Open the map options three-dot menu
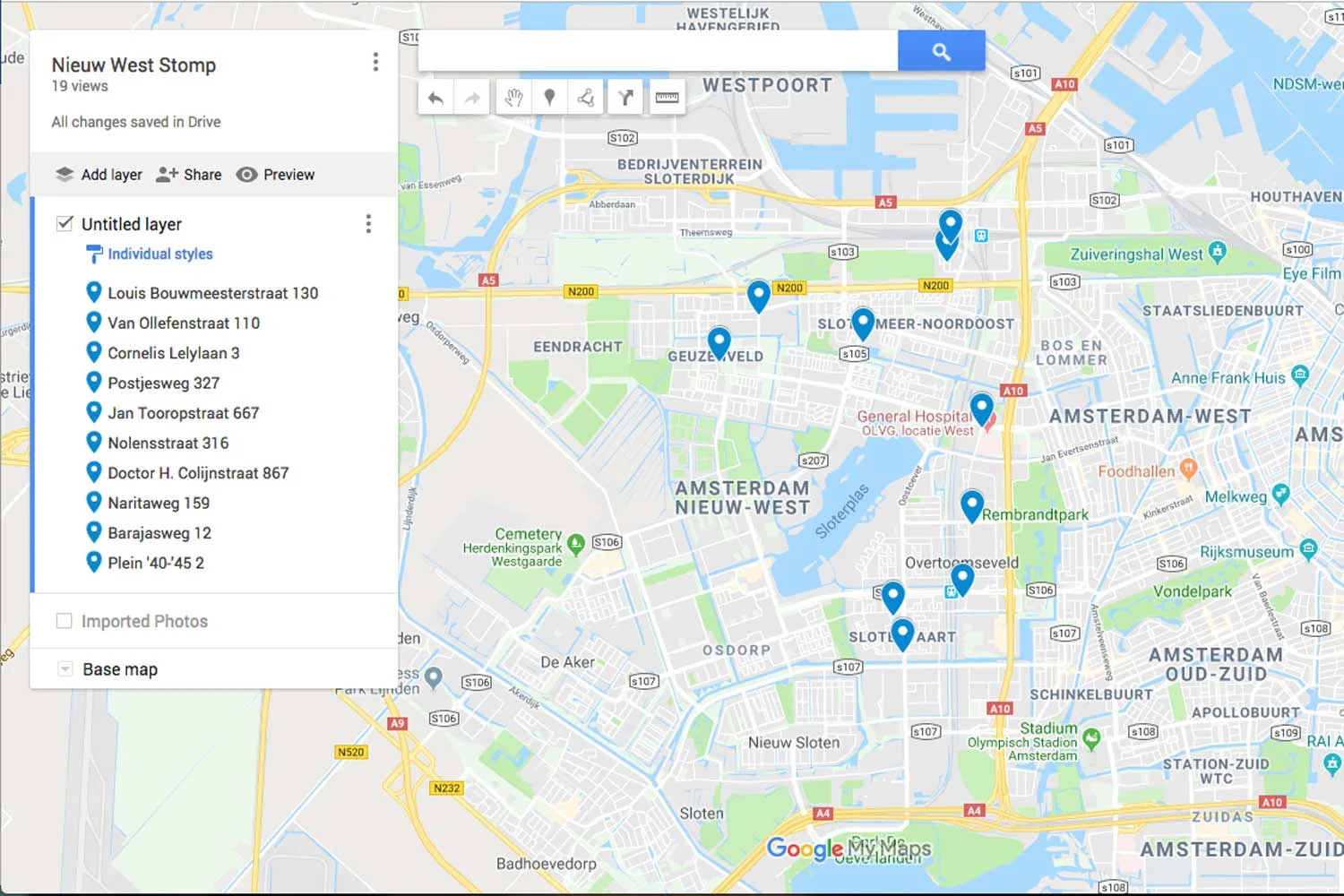This screenshot has height=896, width=1344. [x=375, y=62]
